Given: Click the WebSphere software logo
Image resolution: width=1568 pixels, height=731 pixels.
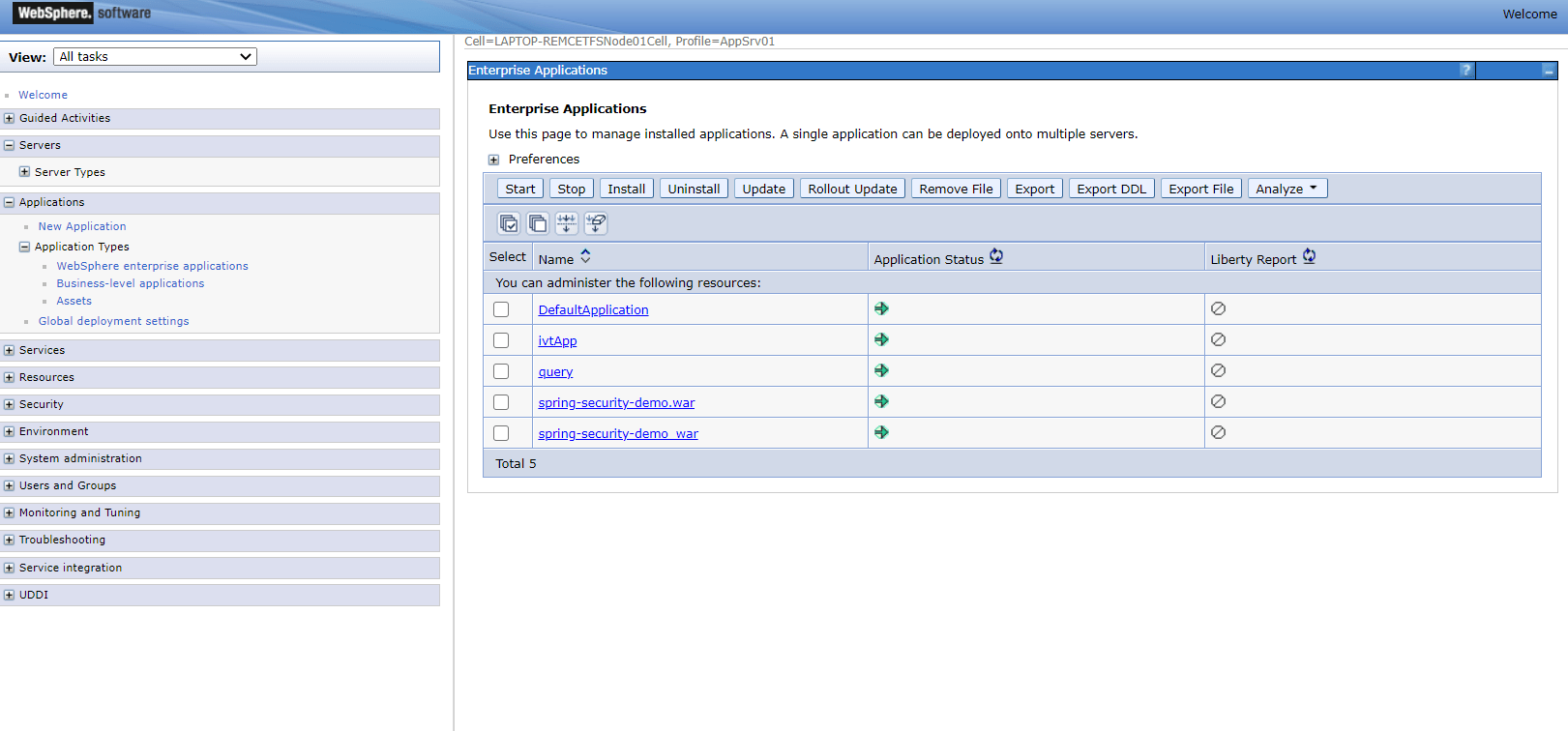Looking at the screenshot, I should [83, 13].
